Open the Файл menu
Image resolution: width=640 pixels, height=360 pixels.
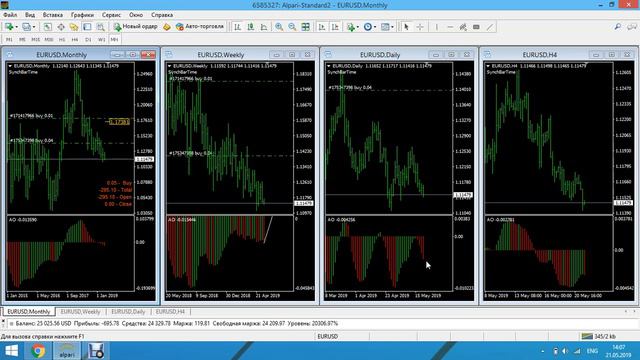(10, 15)
